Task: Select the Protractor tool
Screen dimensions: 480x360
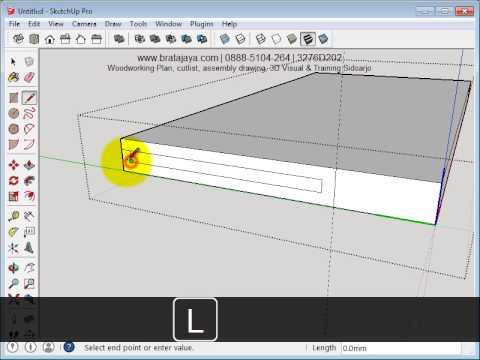Action: click(13, 232)
